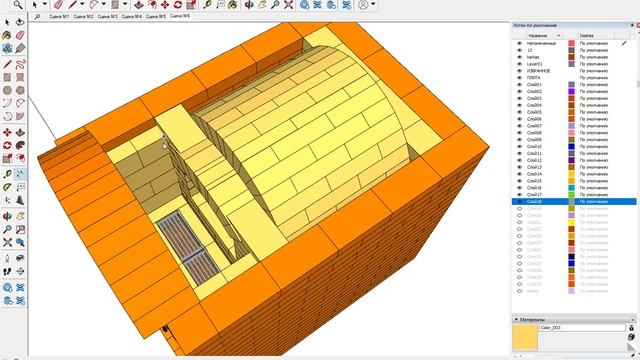Hide layer Слой10 via eye icon
Viewport: 640px width, 360px height.
[519, 147]
